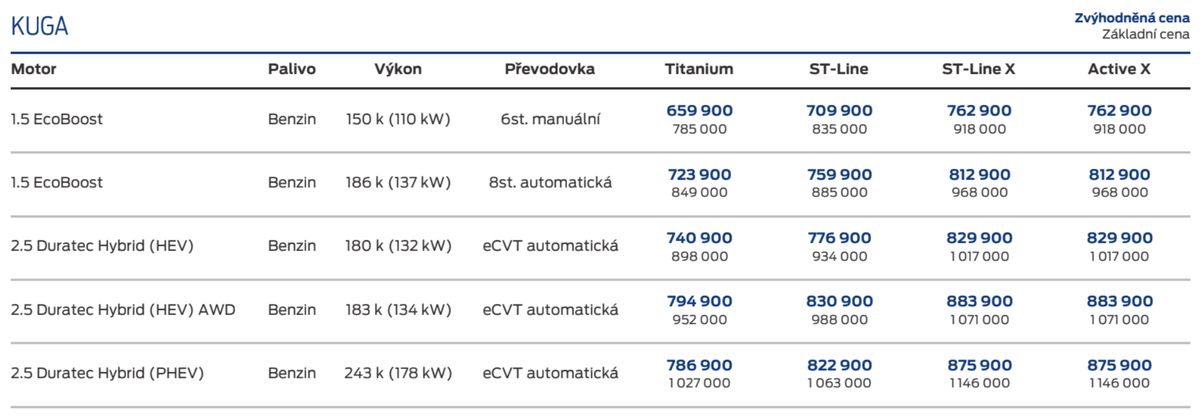Click the 6st. manuální transmission cell
The image size is (1200, 418).
550,120
